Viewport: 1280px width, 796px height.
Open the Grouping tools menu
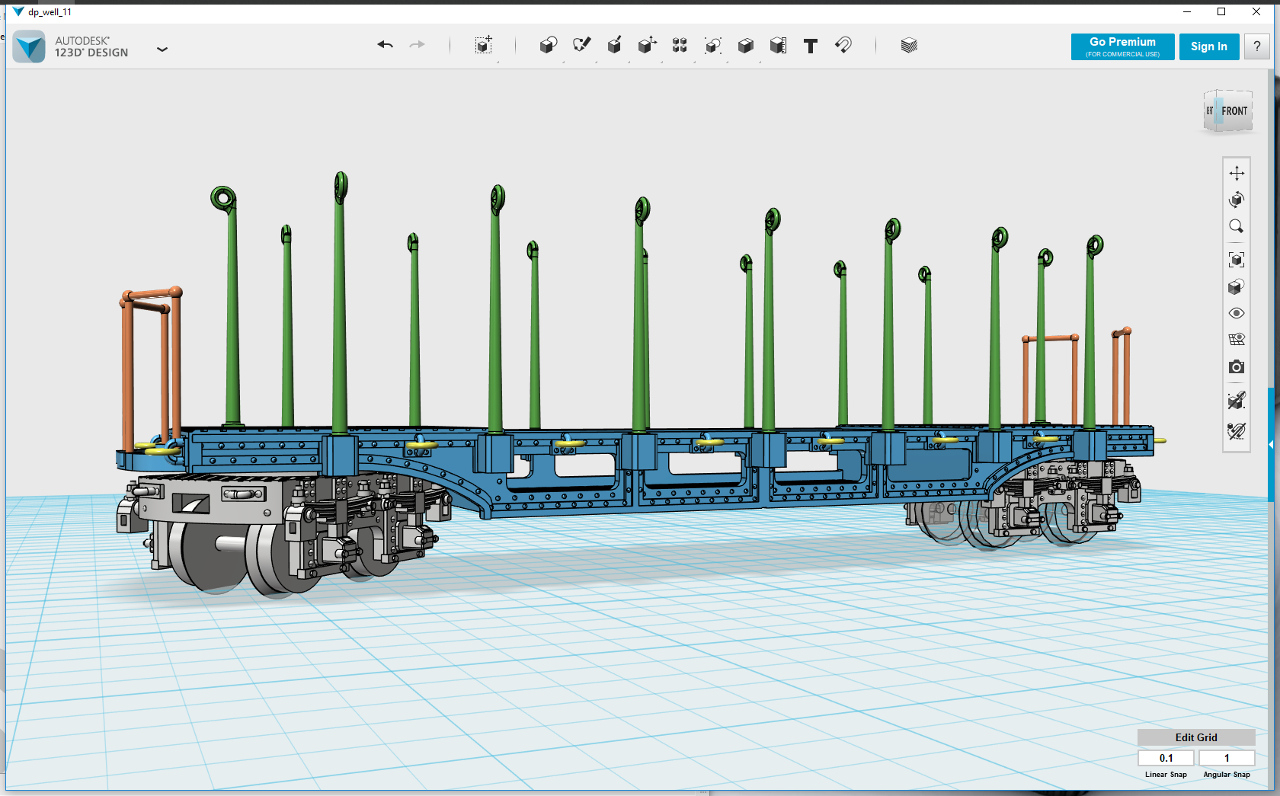[713, 45]
